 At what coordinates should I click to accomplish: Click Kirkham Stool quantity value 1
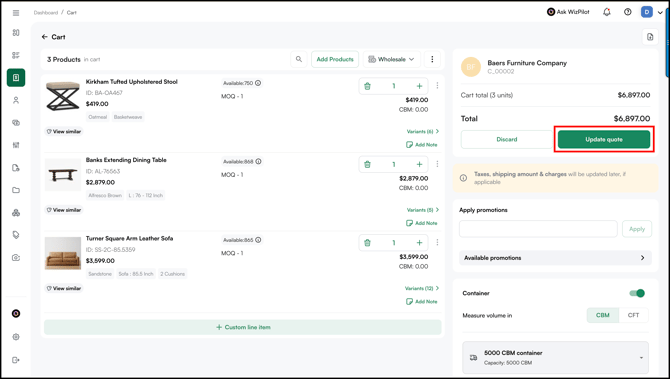pyautogui.click(x=394, y=86)
